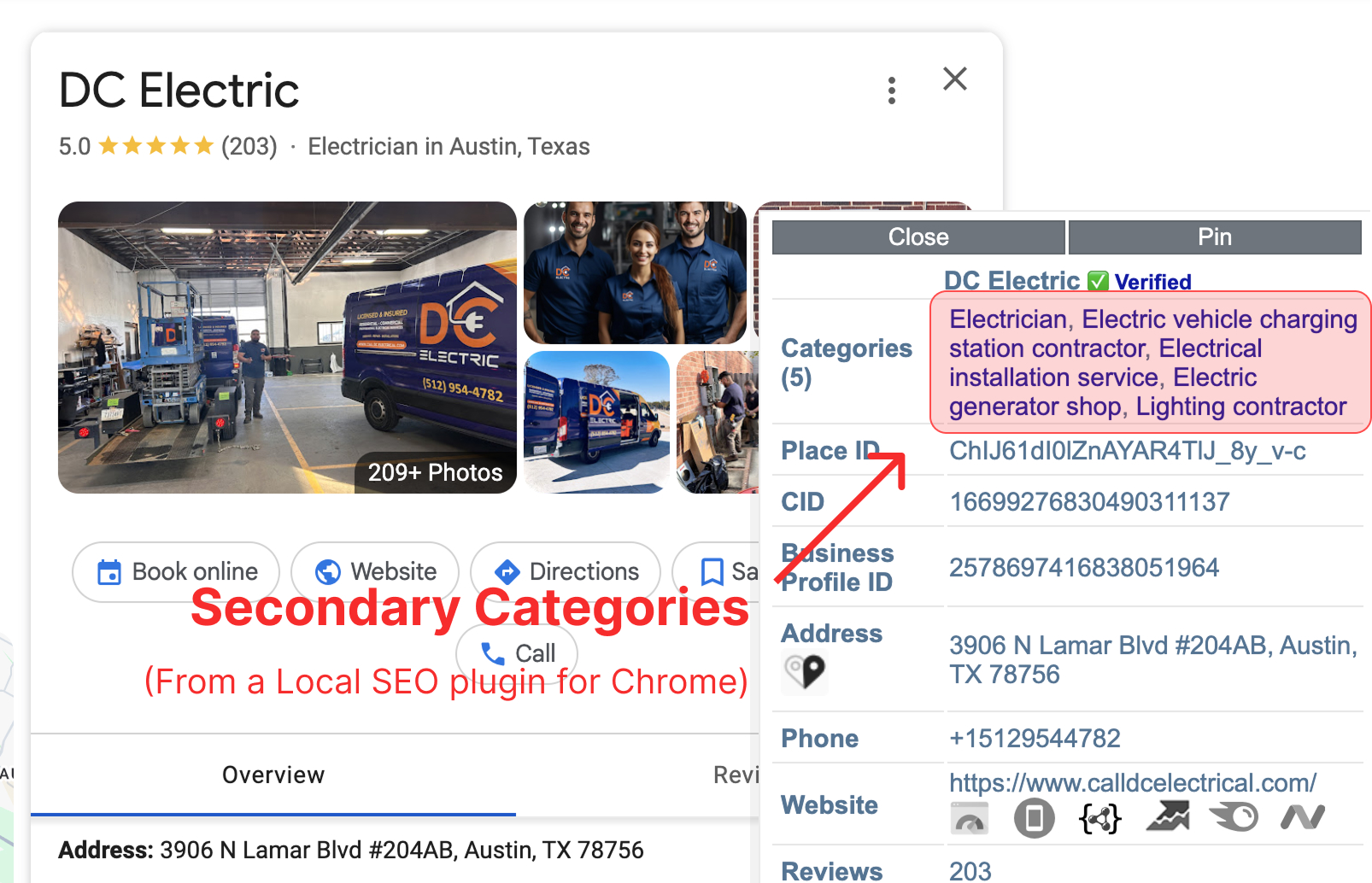Switch to the Overview tab
Screen dimensions: 1372x883
(273, 775)
